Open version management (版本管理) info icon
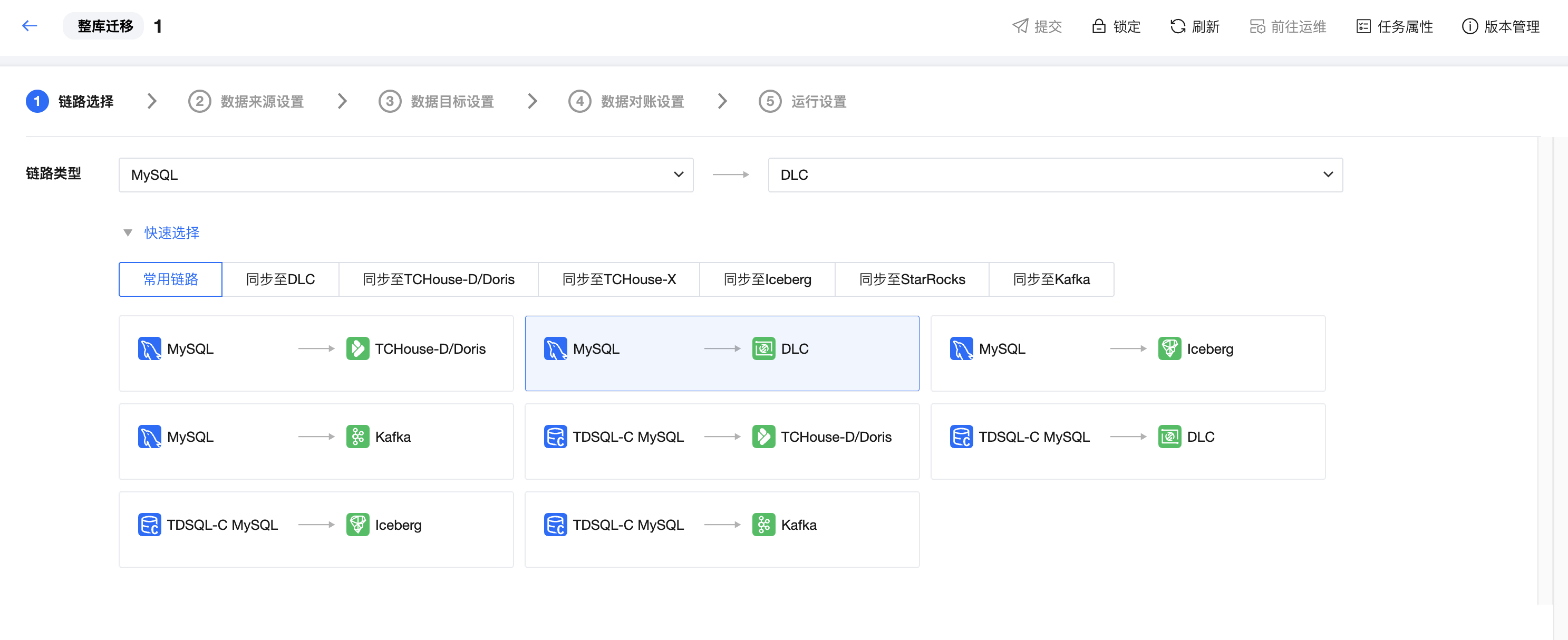The height and width of the screenshot is (640, 1568). (x=1469, y=26)
